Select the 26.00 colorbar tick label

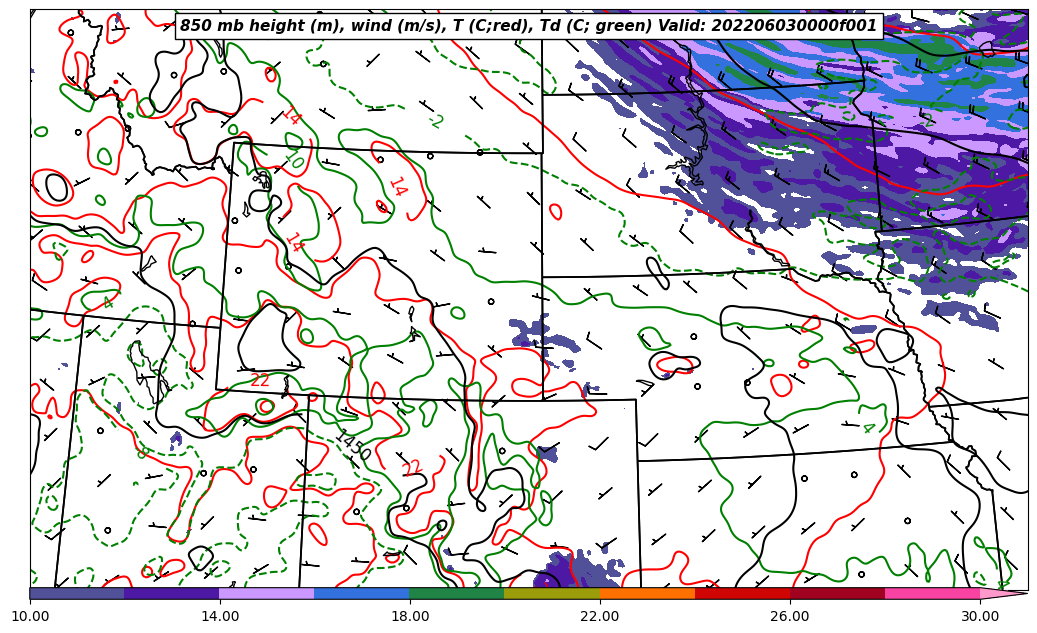pyautogui.click(x=790, y=616)
